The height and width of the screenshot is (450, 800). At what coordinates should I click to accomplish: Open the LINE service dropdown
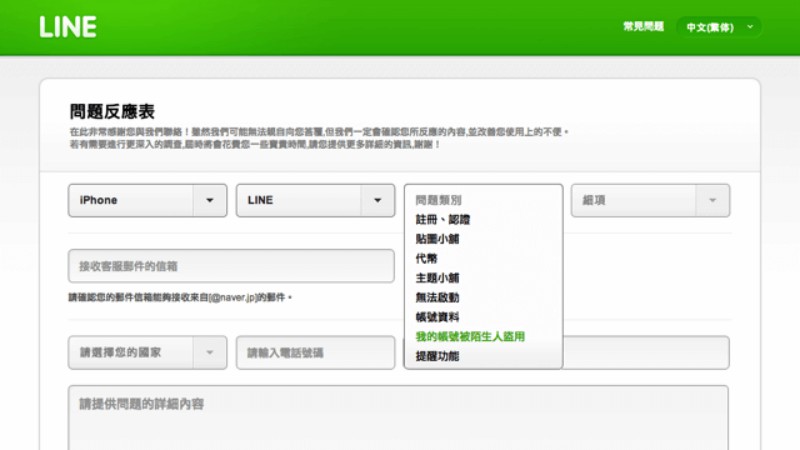coord(315,201)
